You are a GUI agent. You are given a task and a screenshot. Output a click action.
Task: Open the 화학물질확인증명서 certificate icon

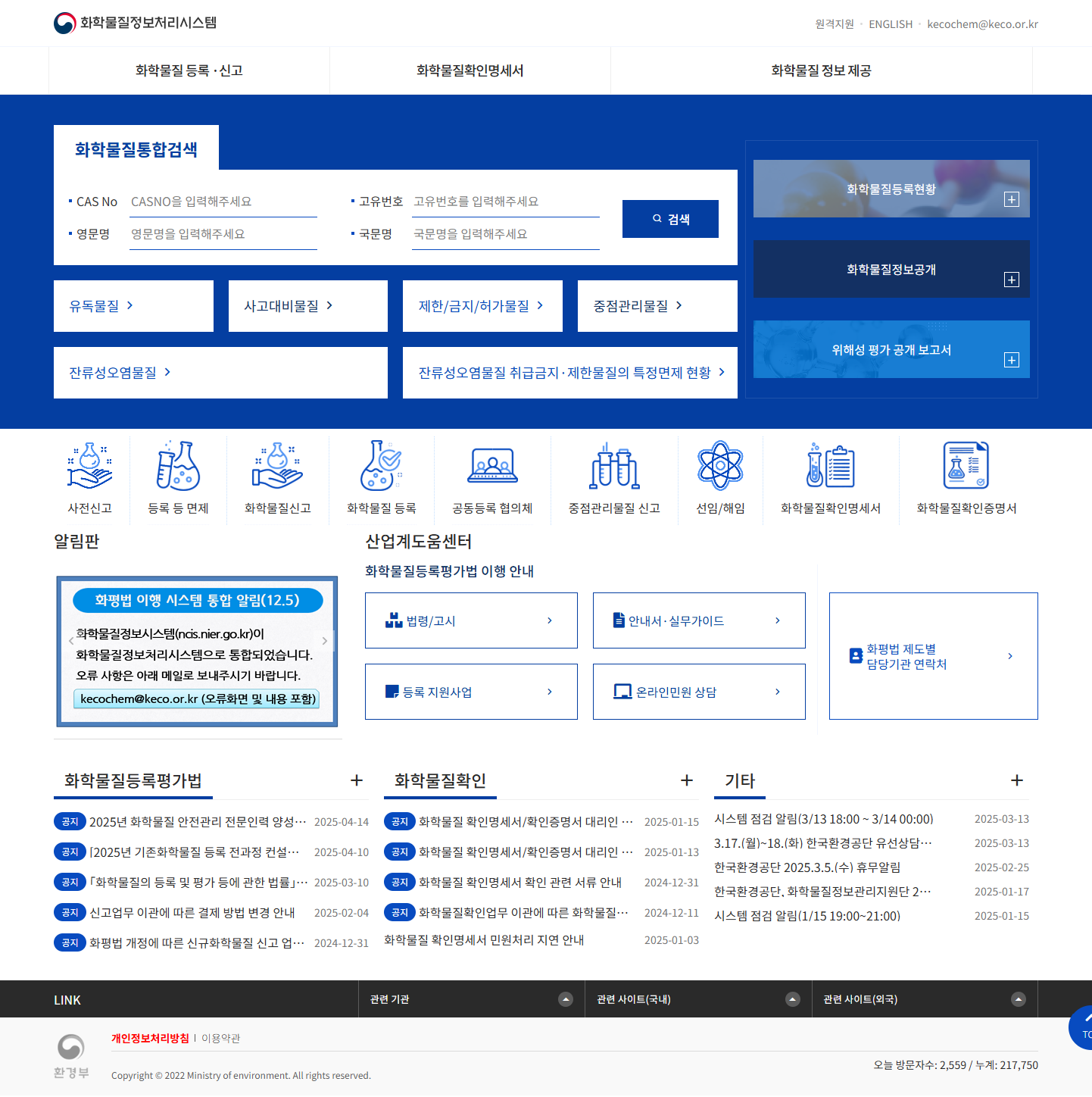(966, 466)
